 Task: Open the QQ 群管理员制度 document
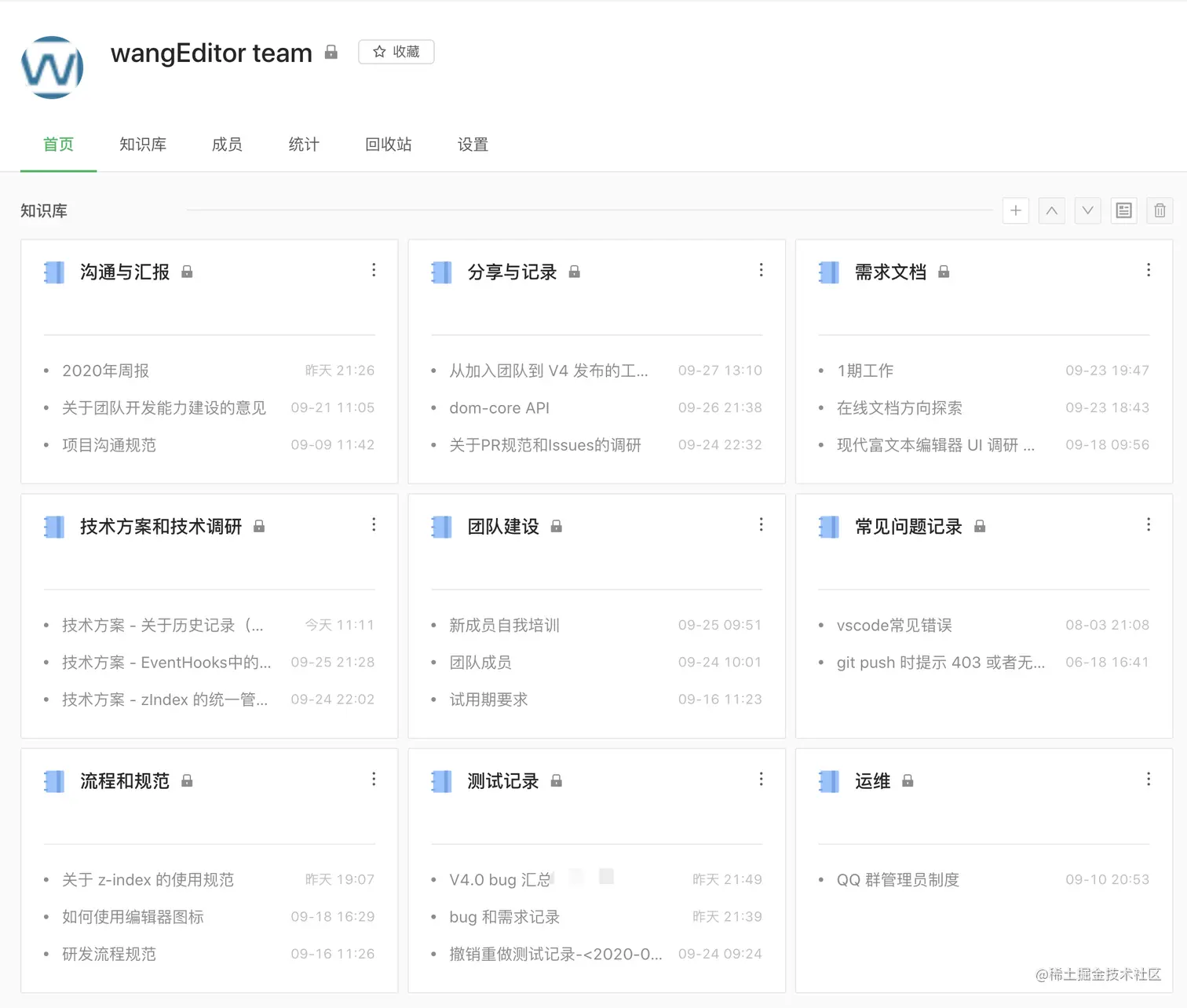pyautogui.click(x=898, y=880)
